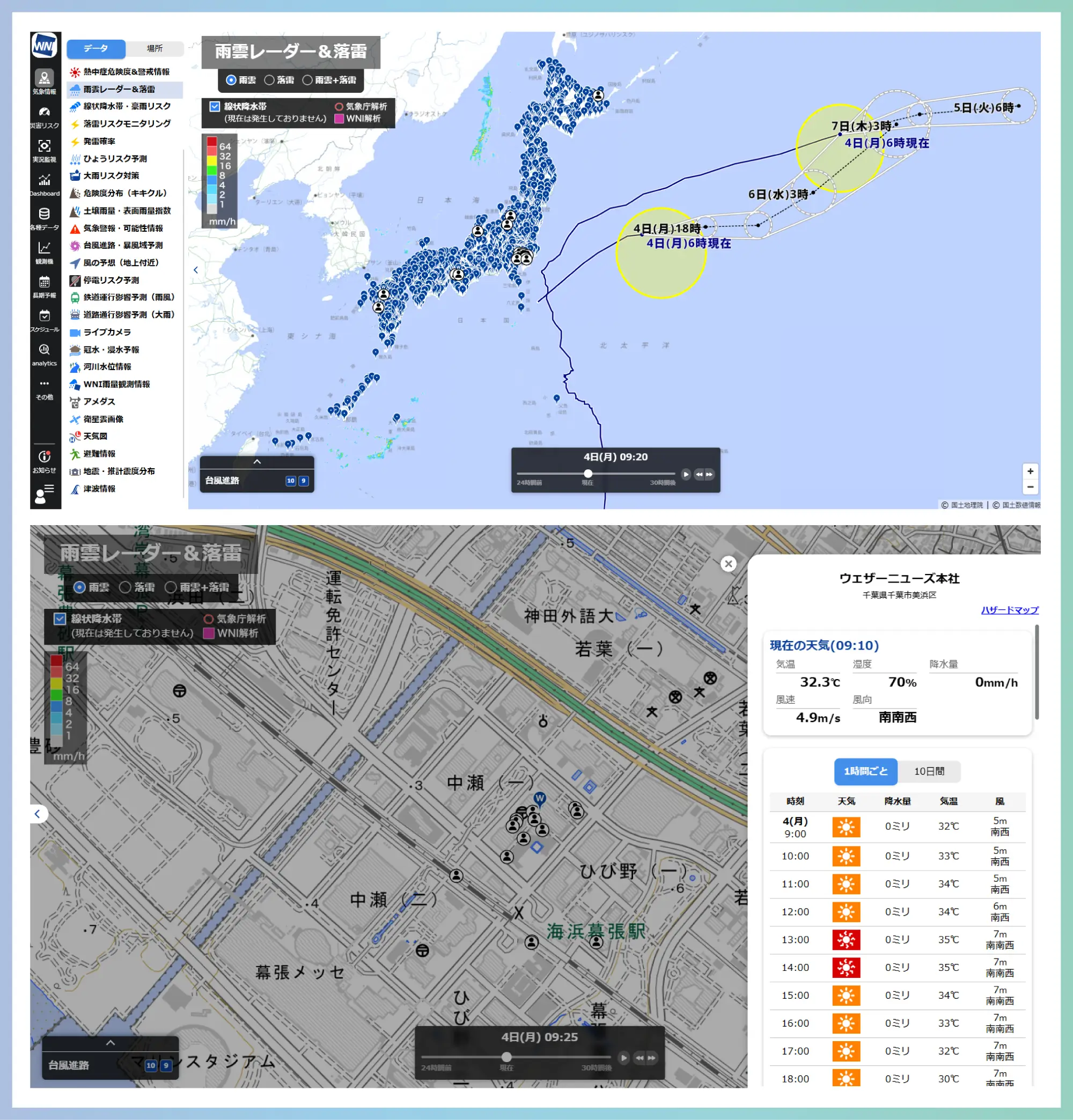Viewport: 1073px width, 1120px height.
Task: Open the 各種データ sidebar icon
Action: pos(44,218)
